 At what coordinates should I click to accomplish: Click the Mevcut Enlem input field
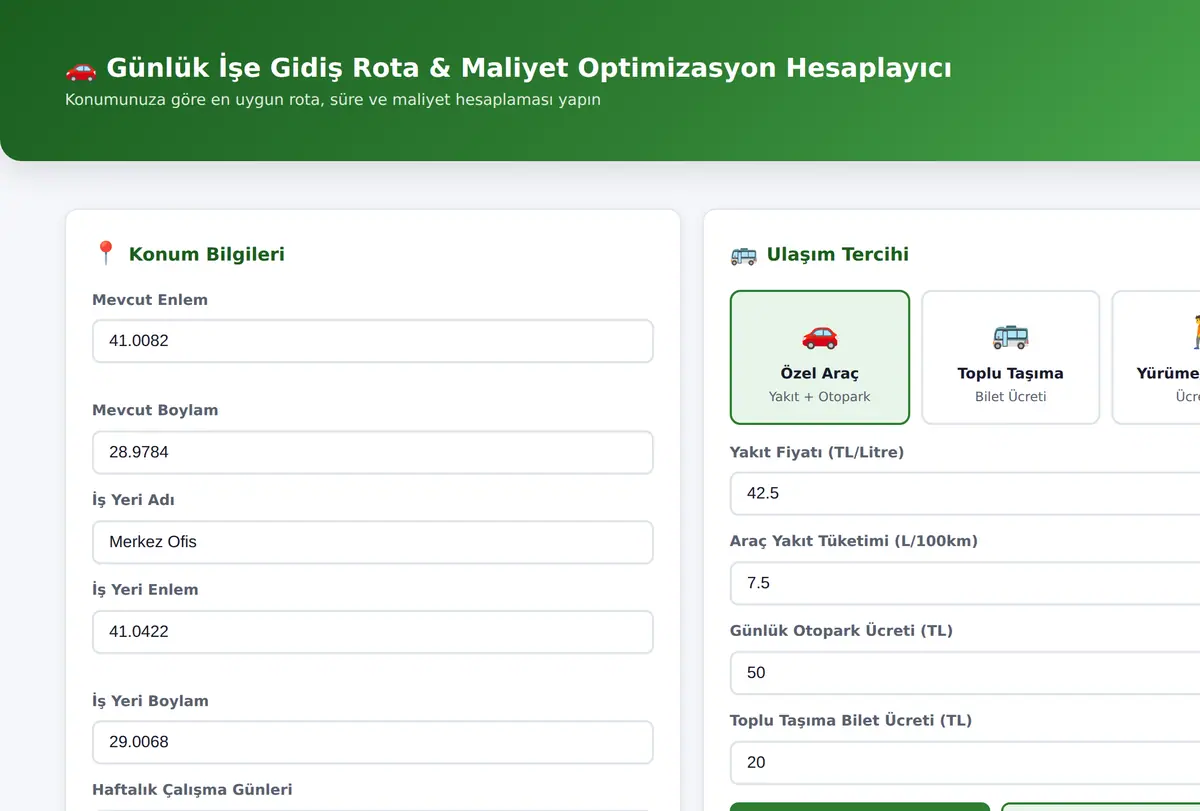[x=373, y=341]
